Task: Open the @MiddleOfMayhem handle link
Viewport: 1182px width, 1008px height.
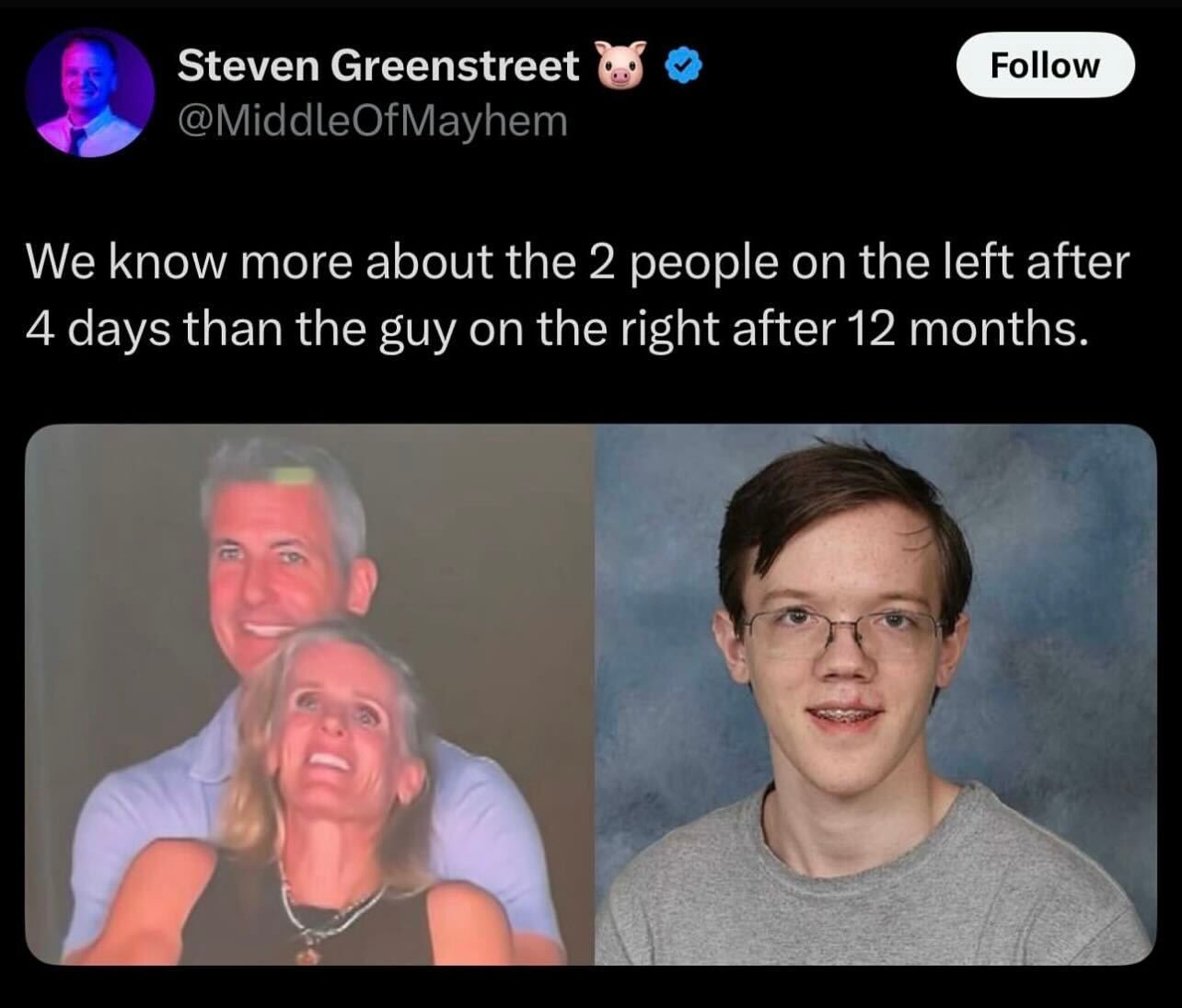Action: click(372, 120)
